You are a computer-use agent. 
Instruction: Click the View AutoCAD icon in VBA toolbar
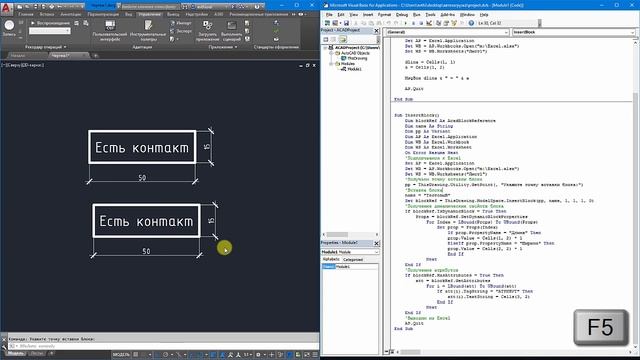click(x=327, y=23)
